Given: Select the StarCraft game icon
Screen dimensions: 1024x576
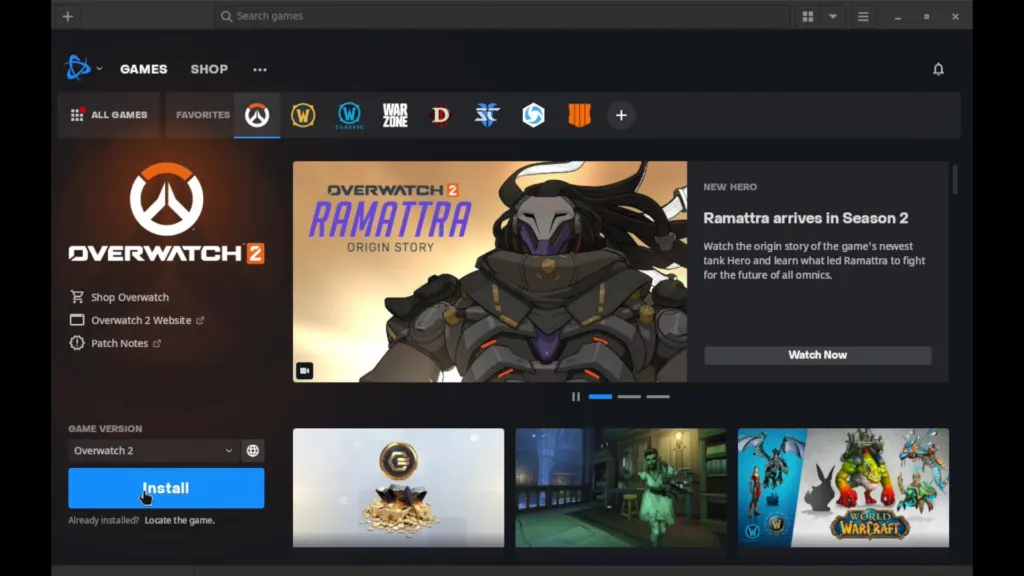Looking at the screenshot, I should [x=487, y=115].
